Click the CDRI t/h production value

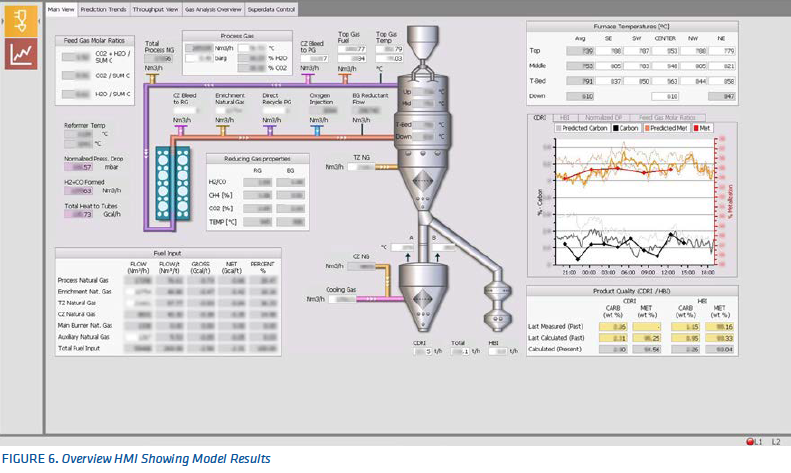[423, 351]
